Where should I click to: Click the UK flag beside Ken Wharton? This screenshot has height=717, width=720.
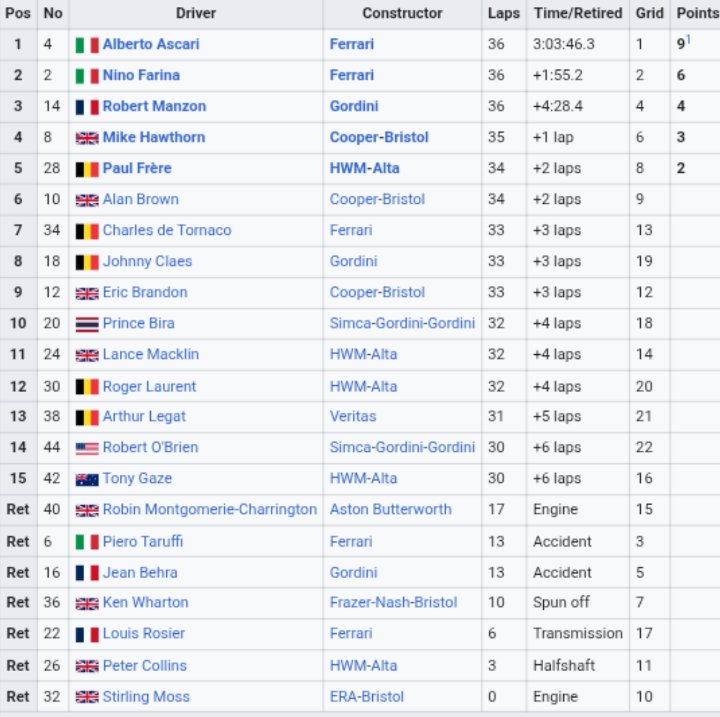pos(87,603)
